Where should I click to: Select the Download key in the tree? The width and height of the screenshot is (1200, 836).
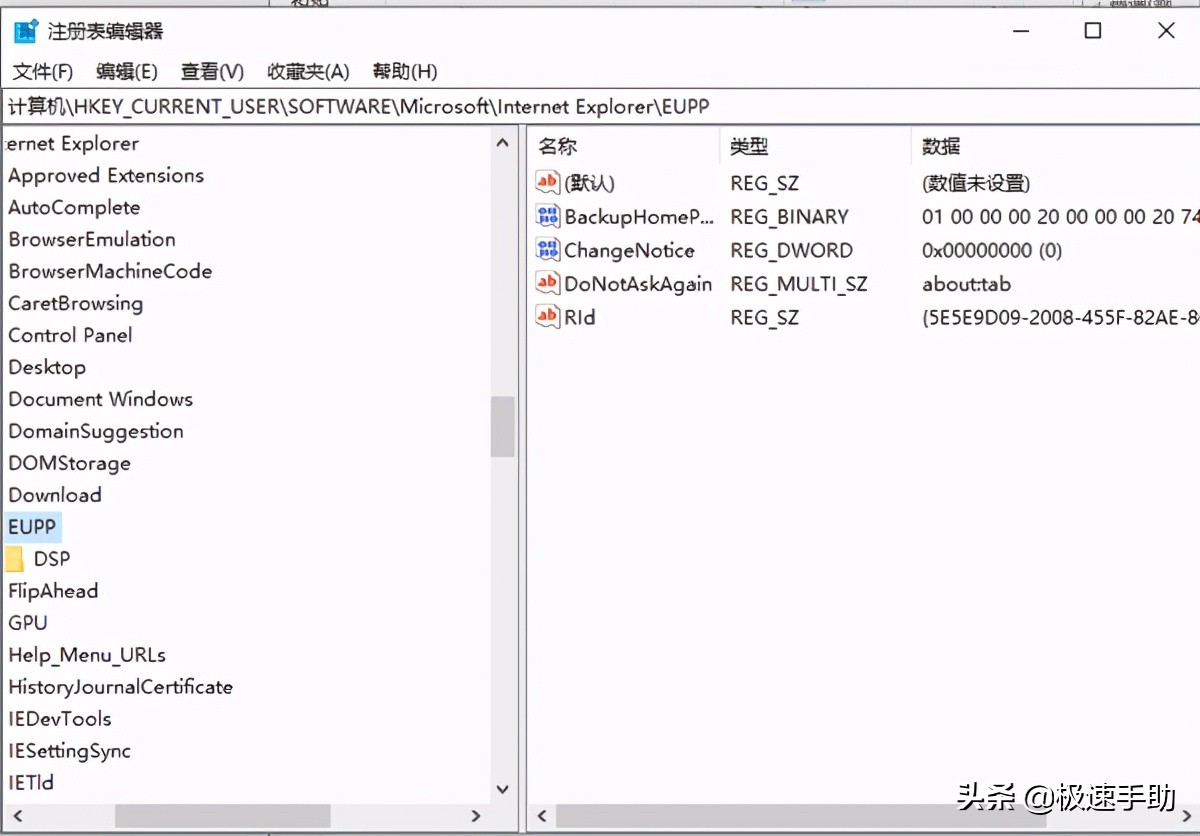point(55,494)
